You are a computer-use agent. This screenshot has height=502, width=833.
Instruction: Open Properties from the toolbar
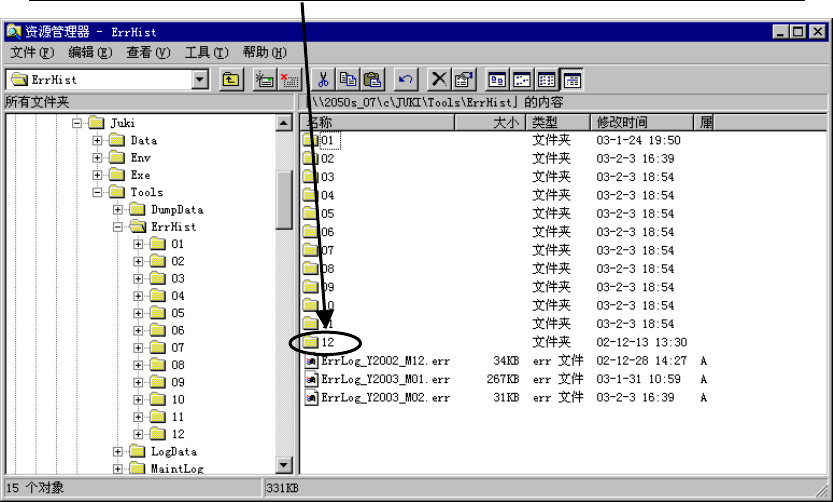(x=463, y=80)
